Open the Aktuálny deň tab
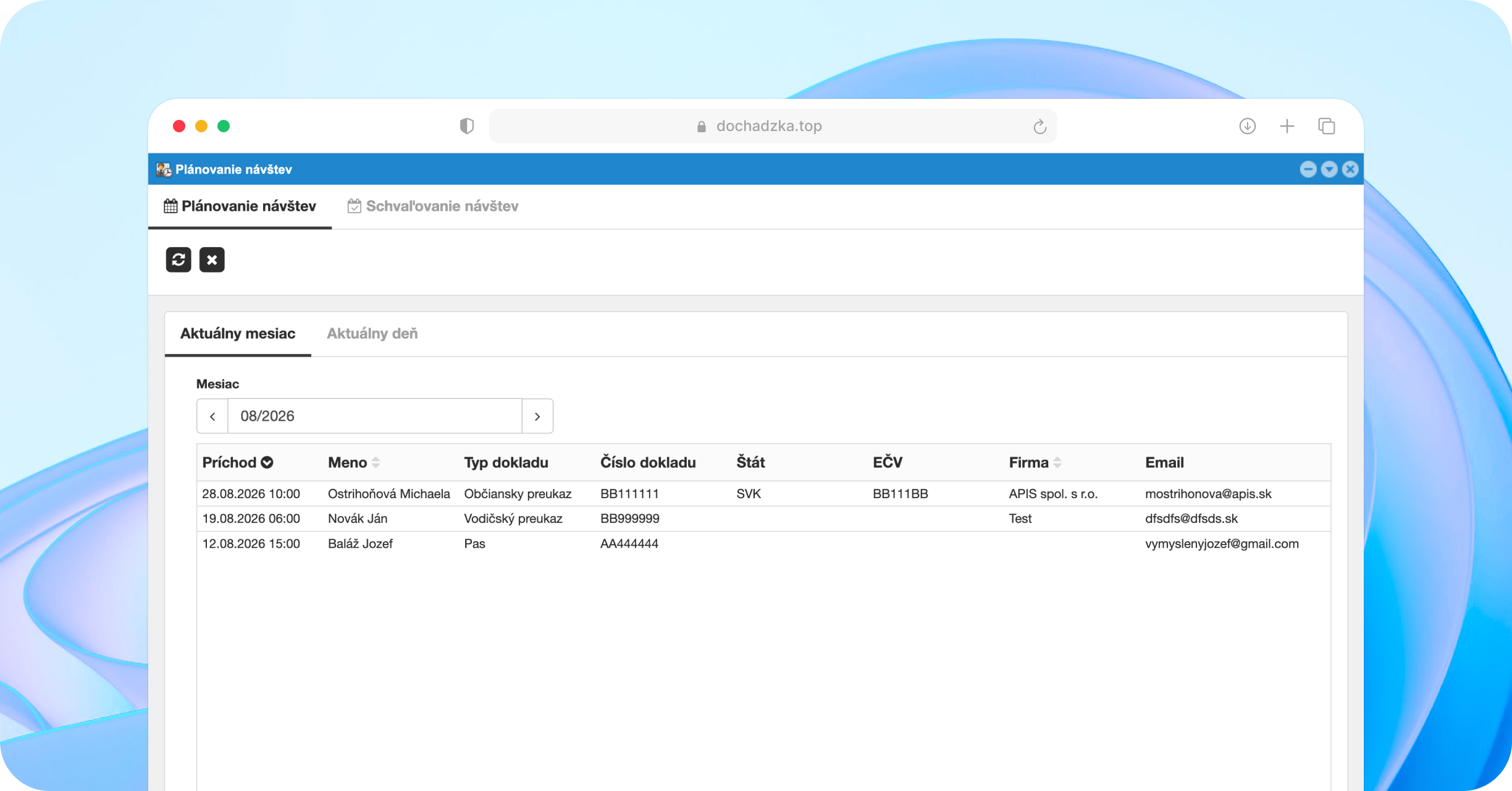Image resolution: width=1512 pixels, height=791 pixels. 372,334
